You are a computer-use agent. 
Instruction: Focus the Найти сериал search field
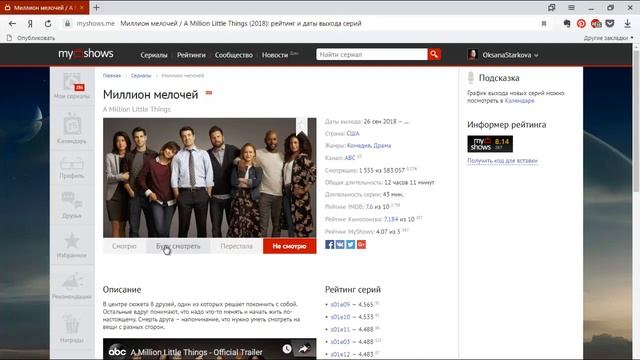[372, 54]
